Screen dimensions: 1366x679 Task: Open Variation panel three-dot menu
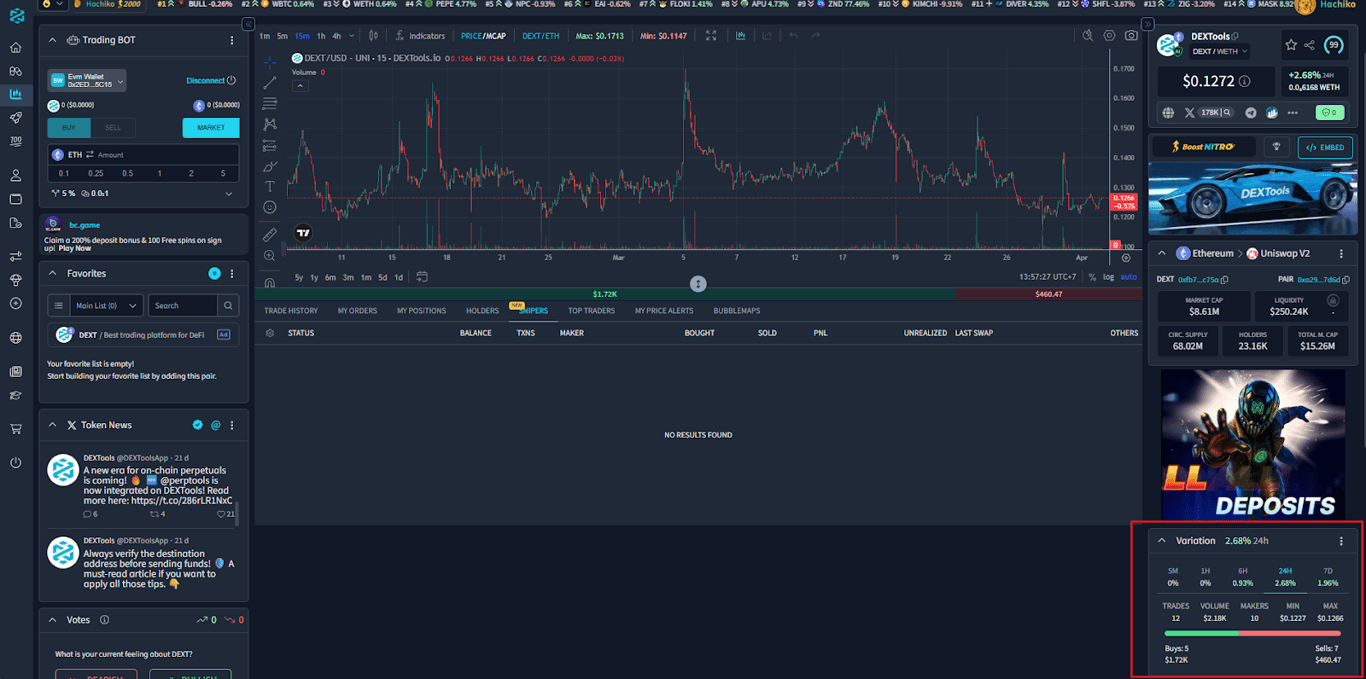click(1342, 541)
